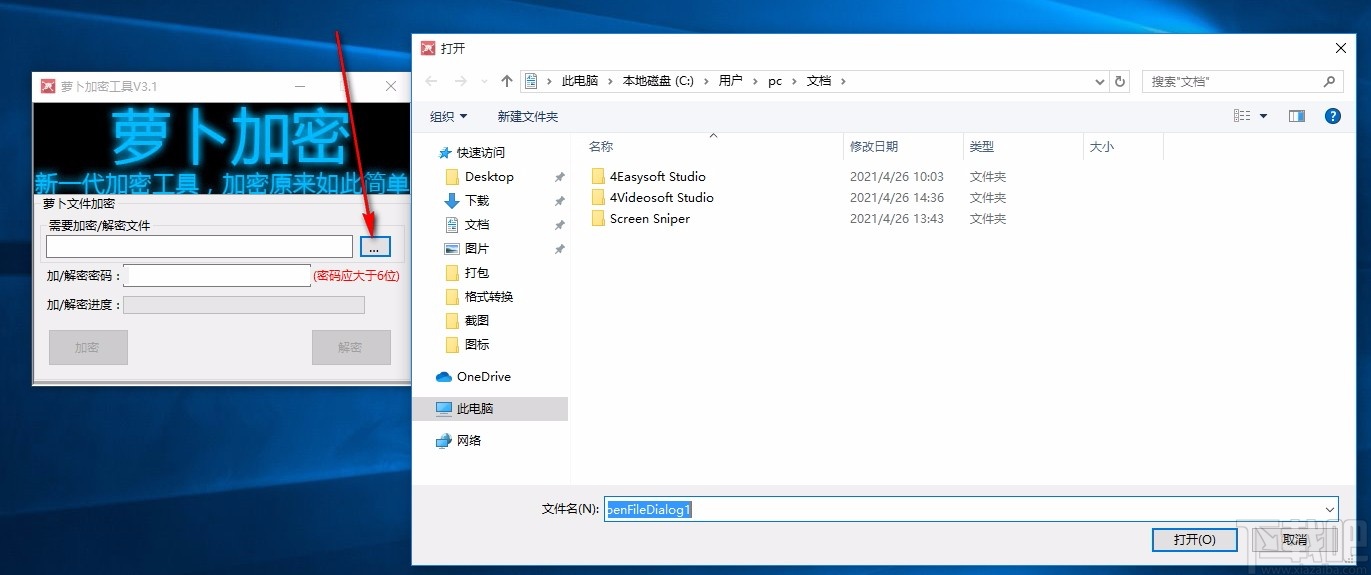Screen dimensions: 1371x575
Task: Go forward in the Open dialog
Action: coord(461,81)
